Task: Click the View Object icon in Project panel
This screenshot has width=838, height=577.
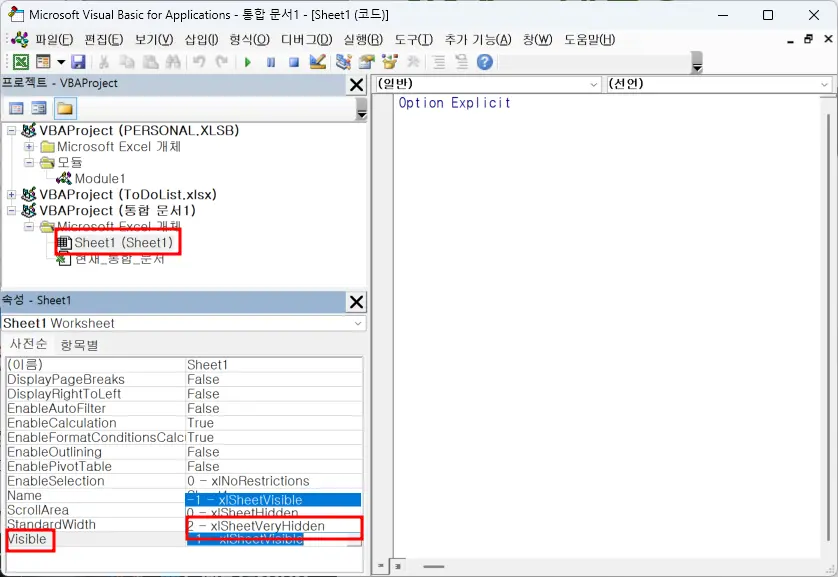Action: (39, 108)
